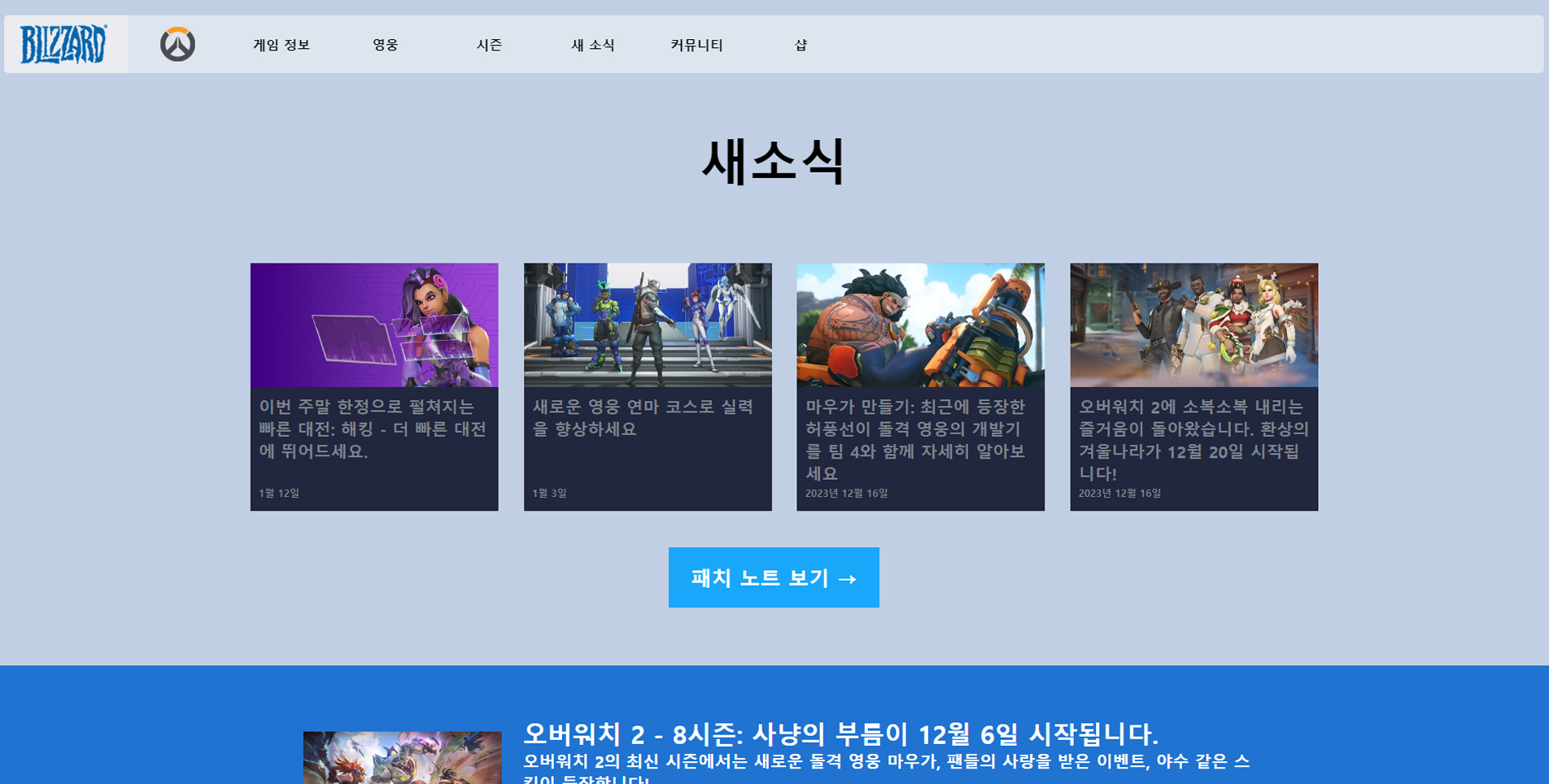Visit the 커뮤니티 page

tap(697, 46)
